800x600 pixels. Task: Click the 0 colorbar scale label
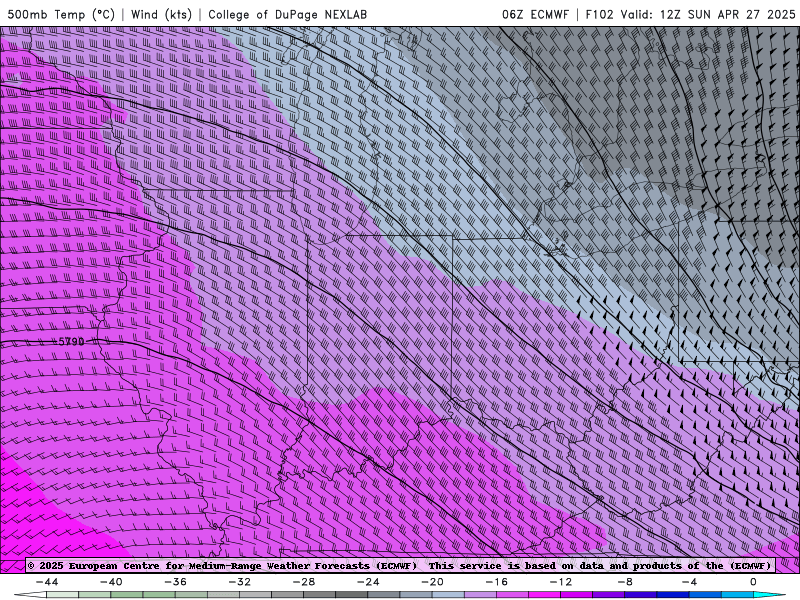[x=754, y=582]
